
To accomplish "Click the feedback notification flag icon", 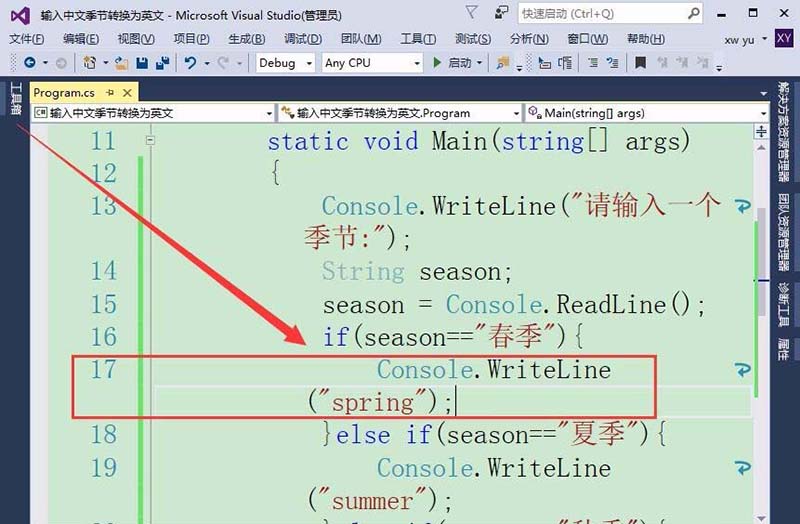I will click(472, 12).
